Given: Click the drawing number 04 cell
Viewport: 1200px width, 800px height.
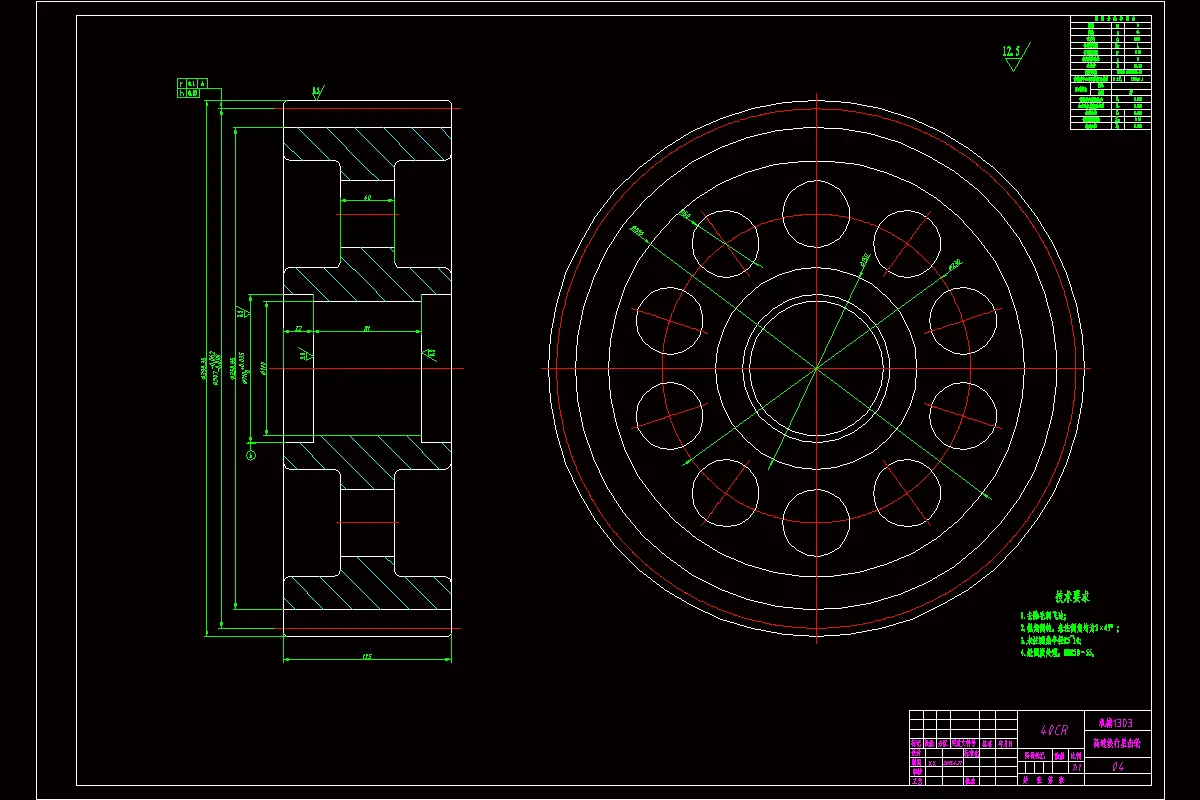Looking at the screenshot, I should coord(1118,767).
